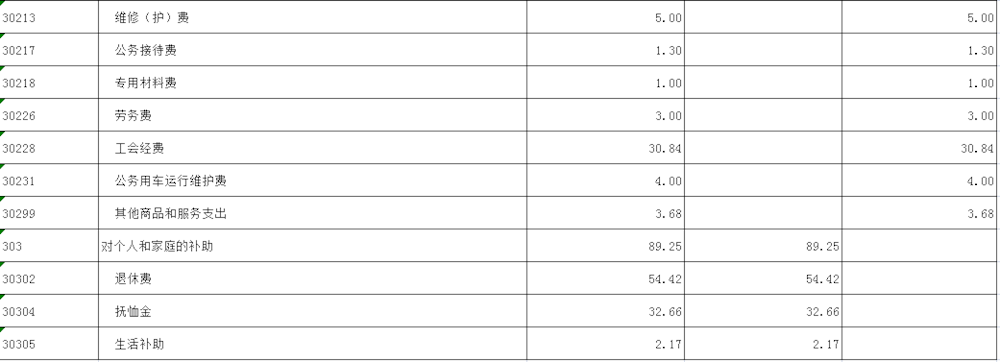Select the 公务接待费 row label
The image size is (1000, 362).
click(312, 50)
